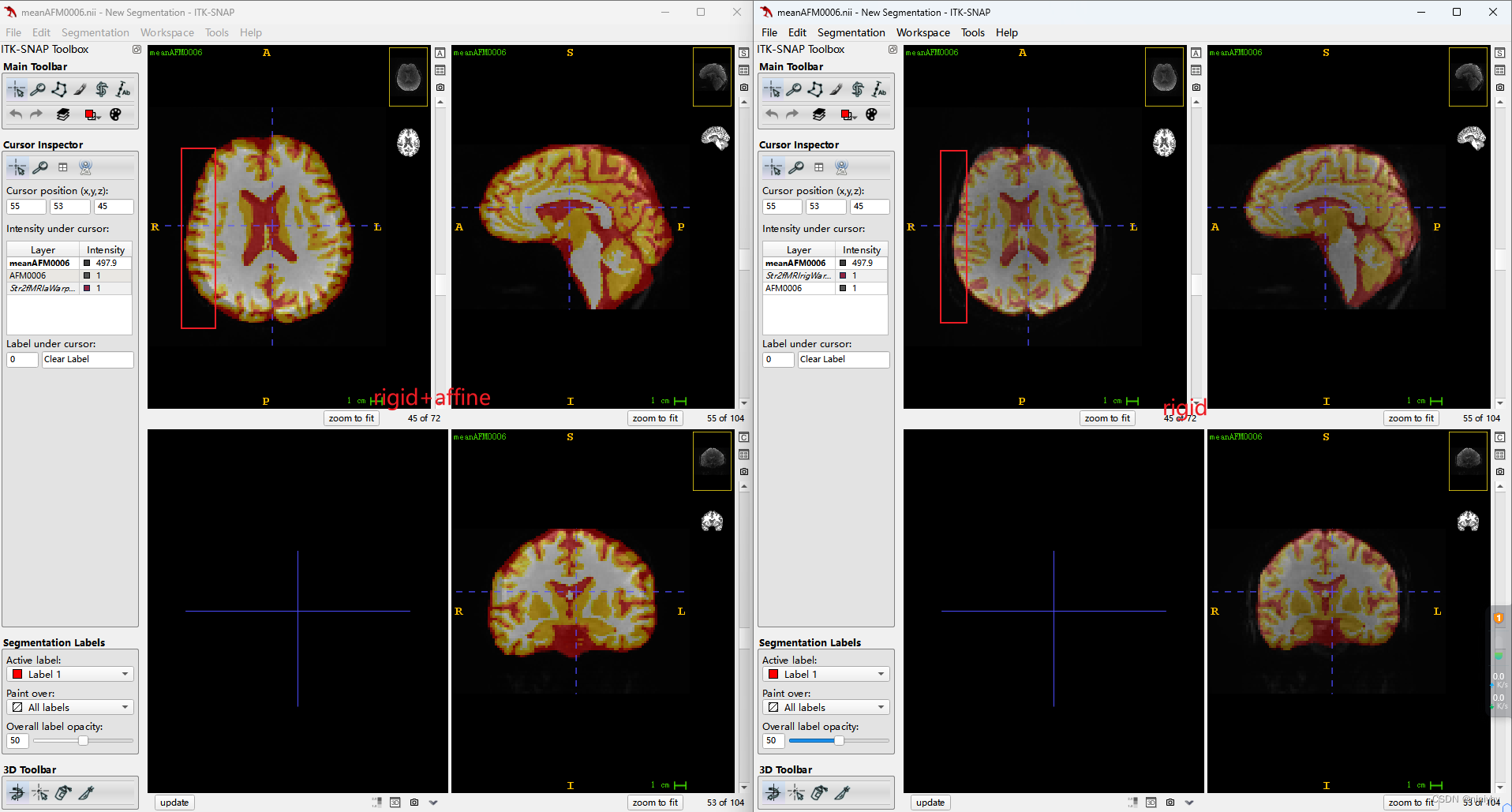Select Zoom/Pan tool in left window toolbar
The height and width of the screenshot is (812, 1512).
coord(38,90)
